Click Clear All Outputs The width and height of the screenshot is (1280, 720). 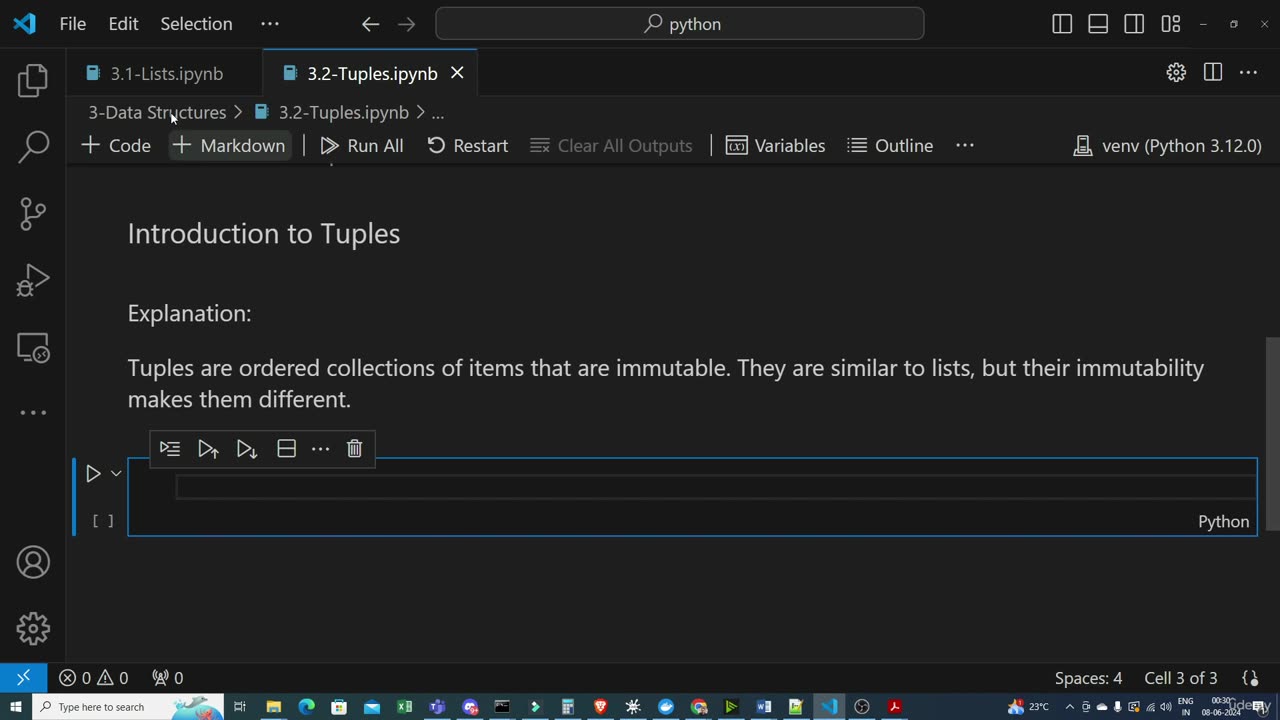point(611,145)
